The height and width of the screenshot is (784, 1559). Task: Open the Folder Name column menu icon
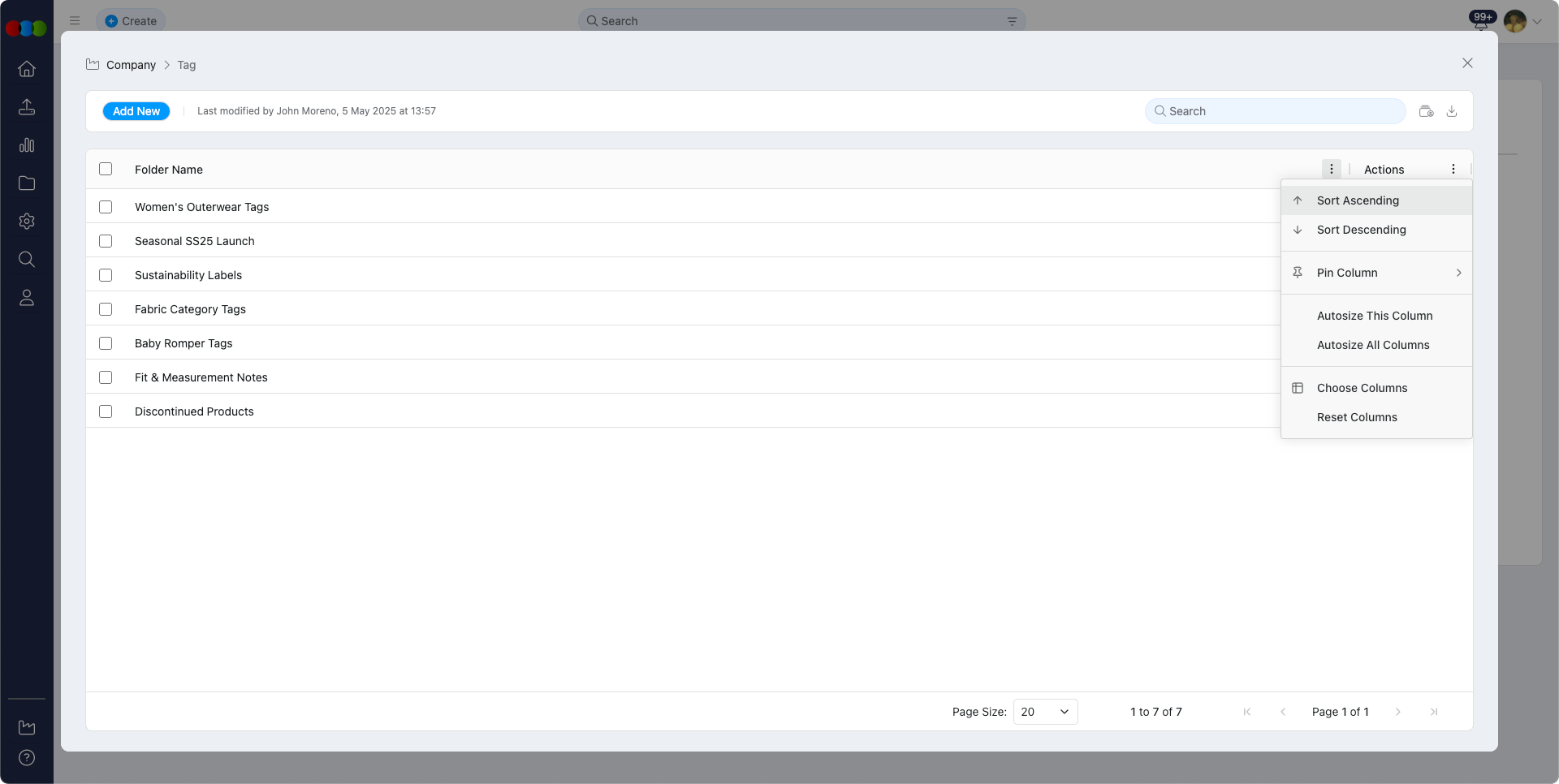point(1332,169)
